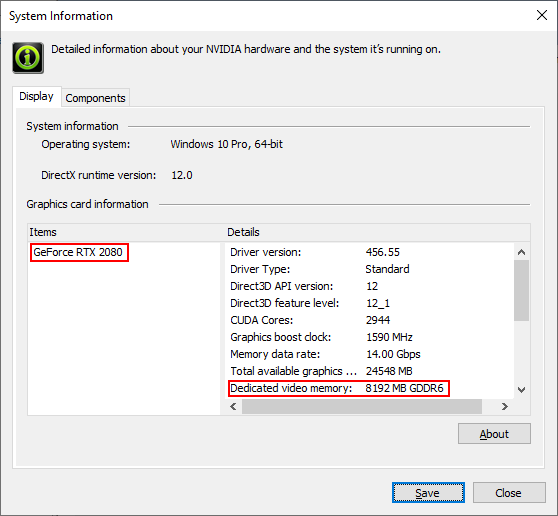Viewport: 558px width, 516px height.
Task: Click the details list scroll down arrow
Action: coord(521,390)
